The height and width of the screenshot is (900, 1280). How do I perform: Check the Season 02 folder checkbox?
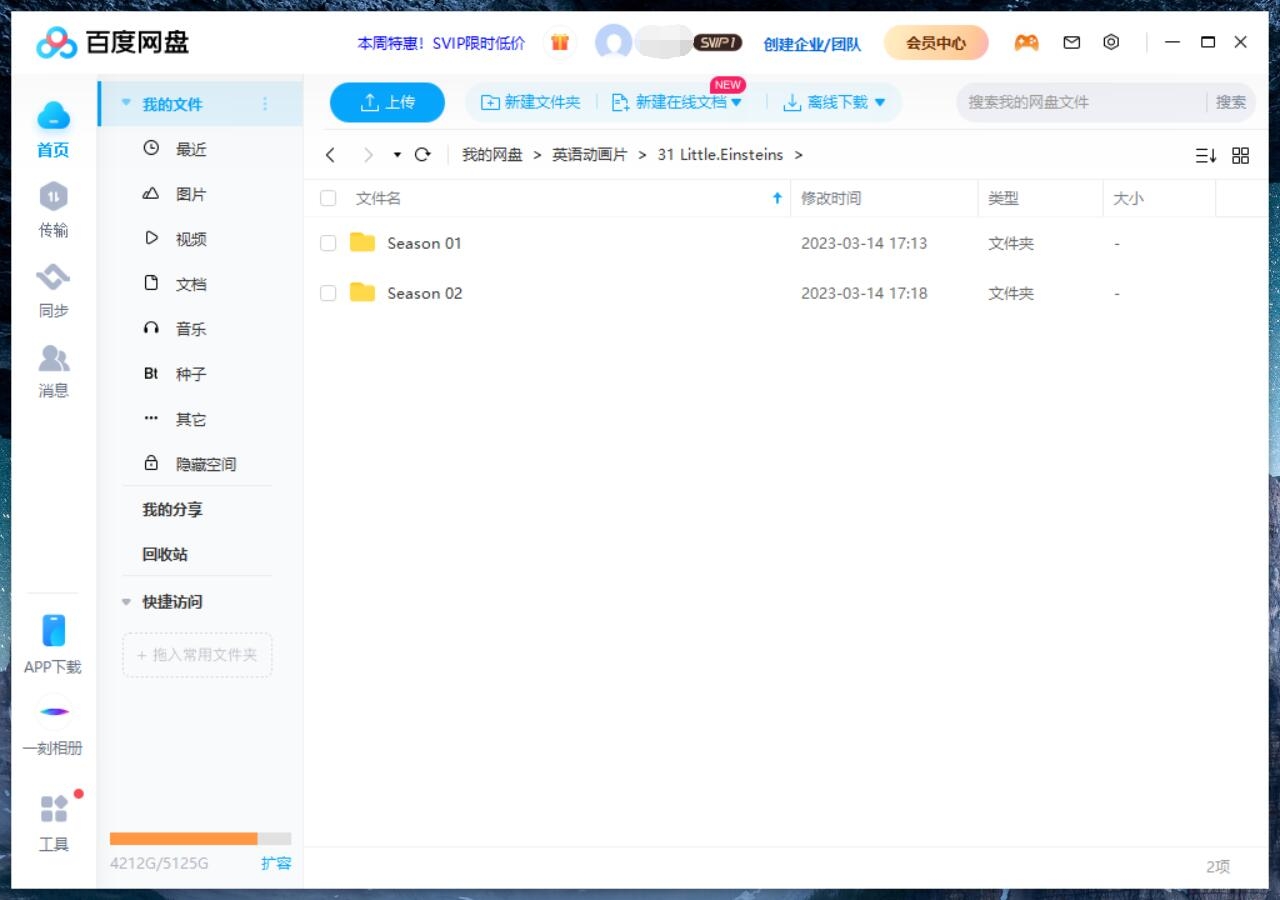328,293
